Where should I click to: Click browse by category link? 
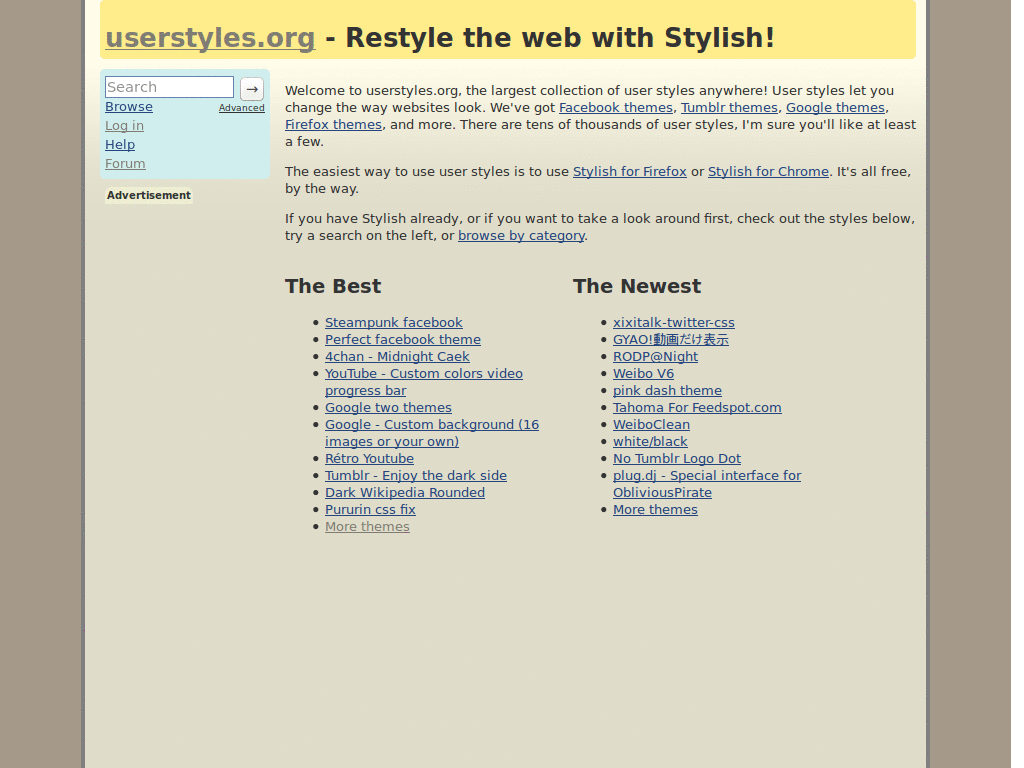521,236
